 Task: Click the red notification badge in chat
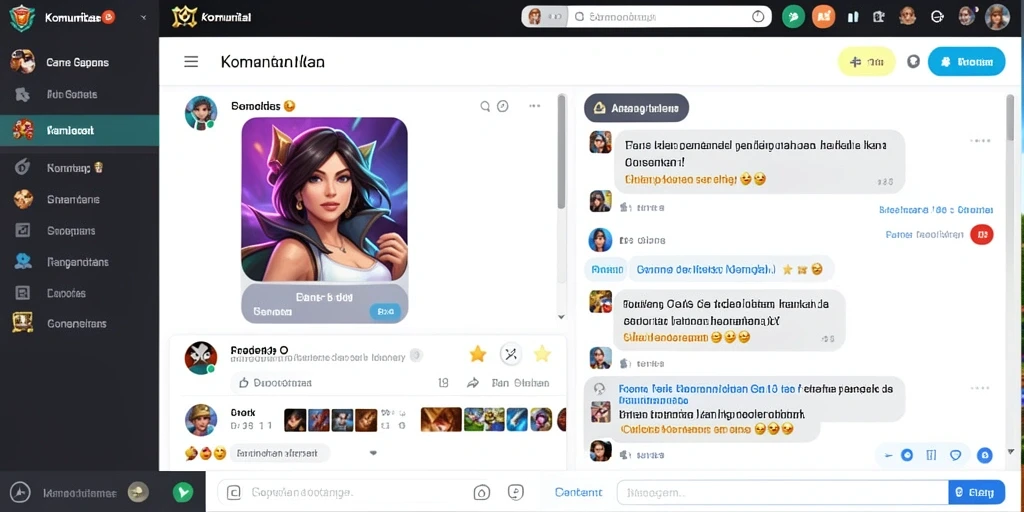tap(982, 234)
